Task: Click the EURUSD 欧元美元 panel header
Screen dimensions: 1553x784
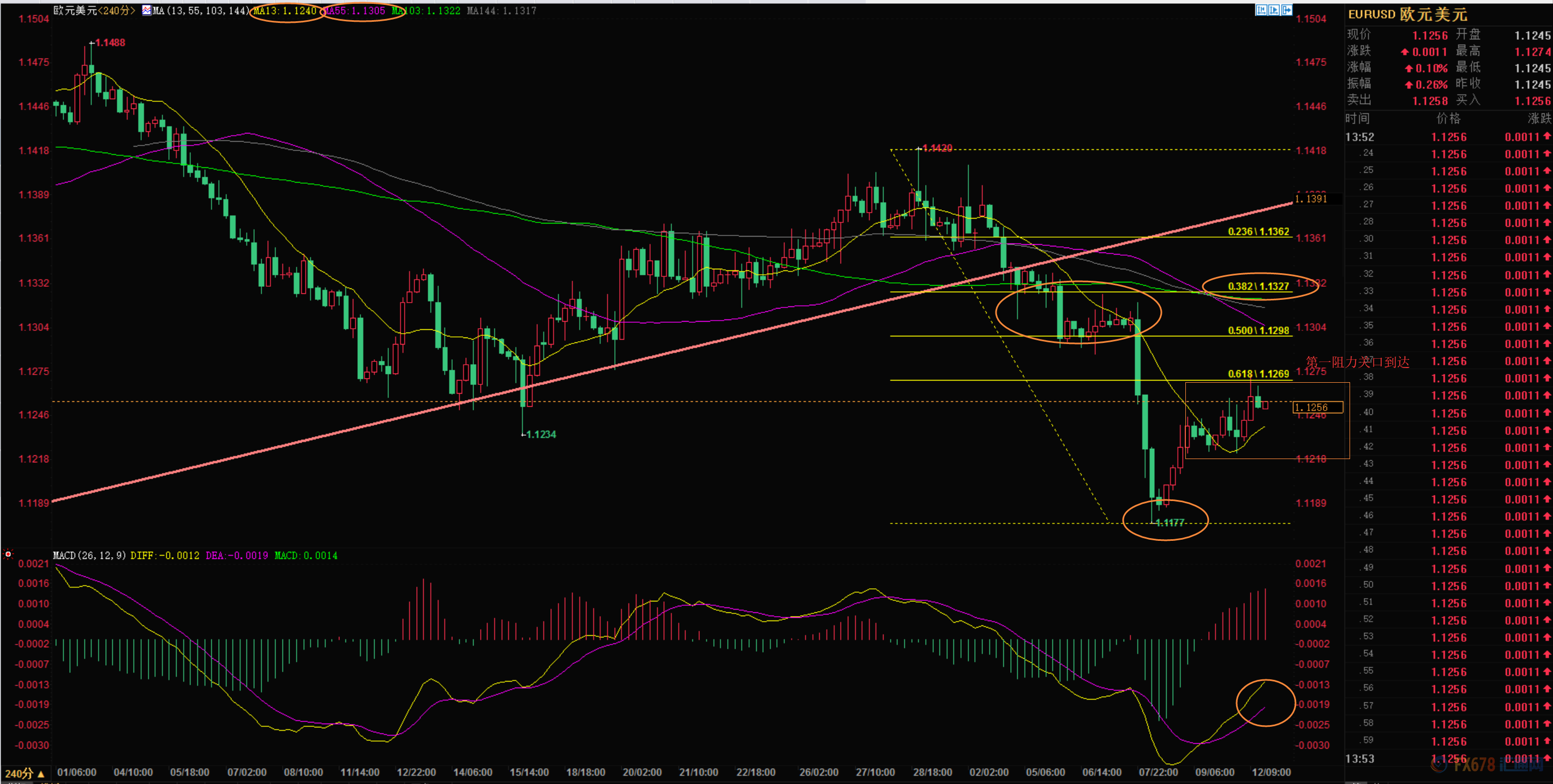Action: pos(1408,14)
